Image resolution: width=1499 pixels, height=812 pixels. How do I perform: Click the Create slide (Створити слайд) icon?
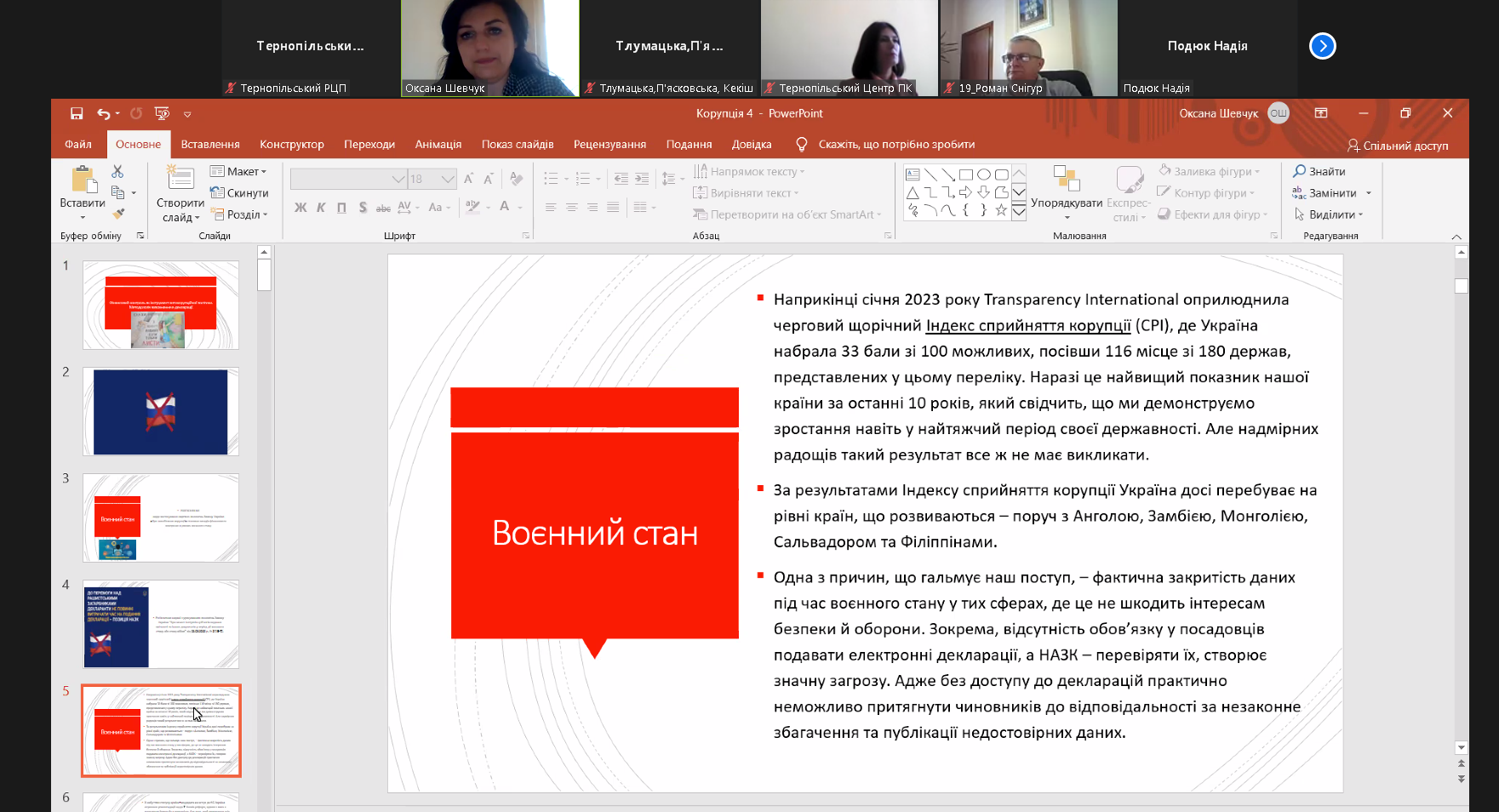(x=180, y=178)
